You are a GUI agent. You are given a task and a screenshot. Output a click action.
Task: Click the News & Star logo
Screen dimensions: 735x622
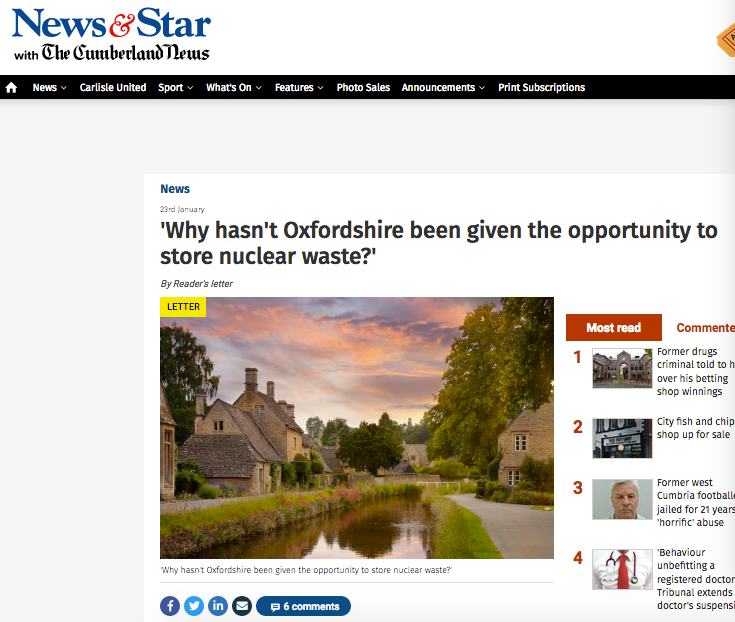(x=112, y=35)
